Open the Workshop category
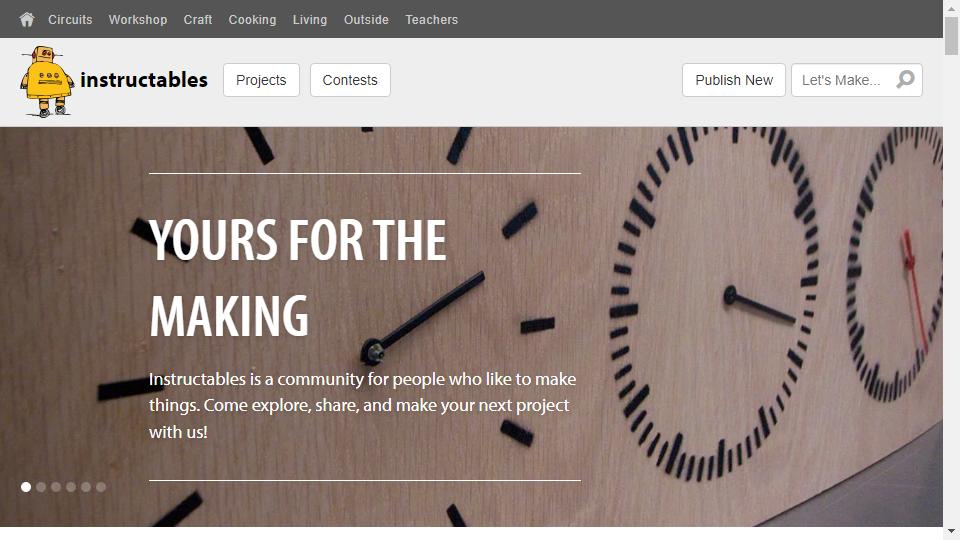The image size is (960, 540). (138, 20)
